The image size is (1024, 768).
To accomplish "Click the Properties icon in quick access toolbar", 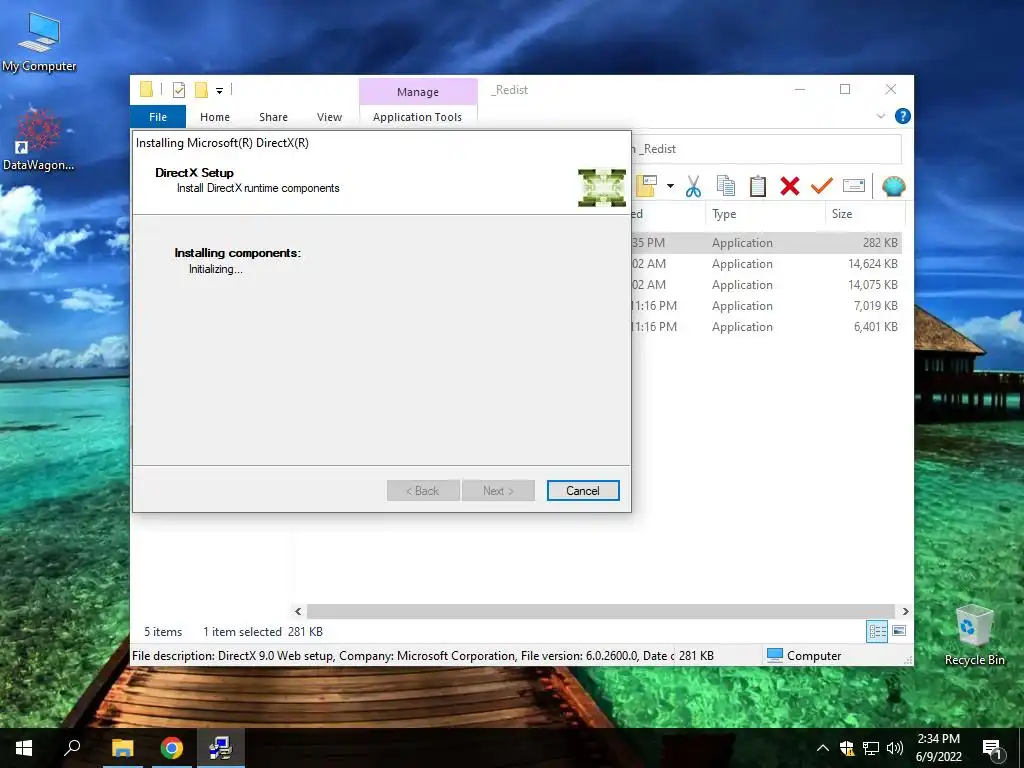I will [178, 90].
